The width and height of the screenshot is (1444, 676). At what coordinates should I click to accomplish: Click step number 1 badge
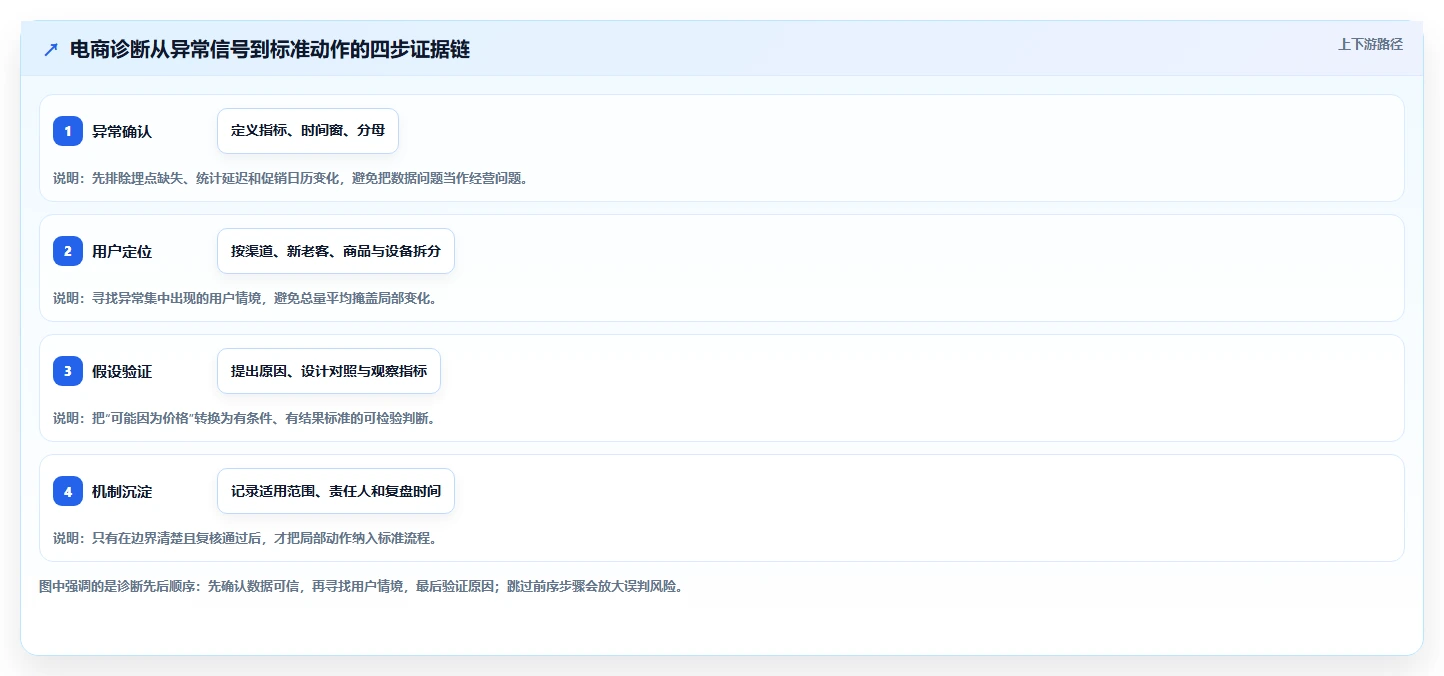(68, 131)
